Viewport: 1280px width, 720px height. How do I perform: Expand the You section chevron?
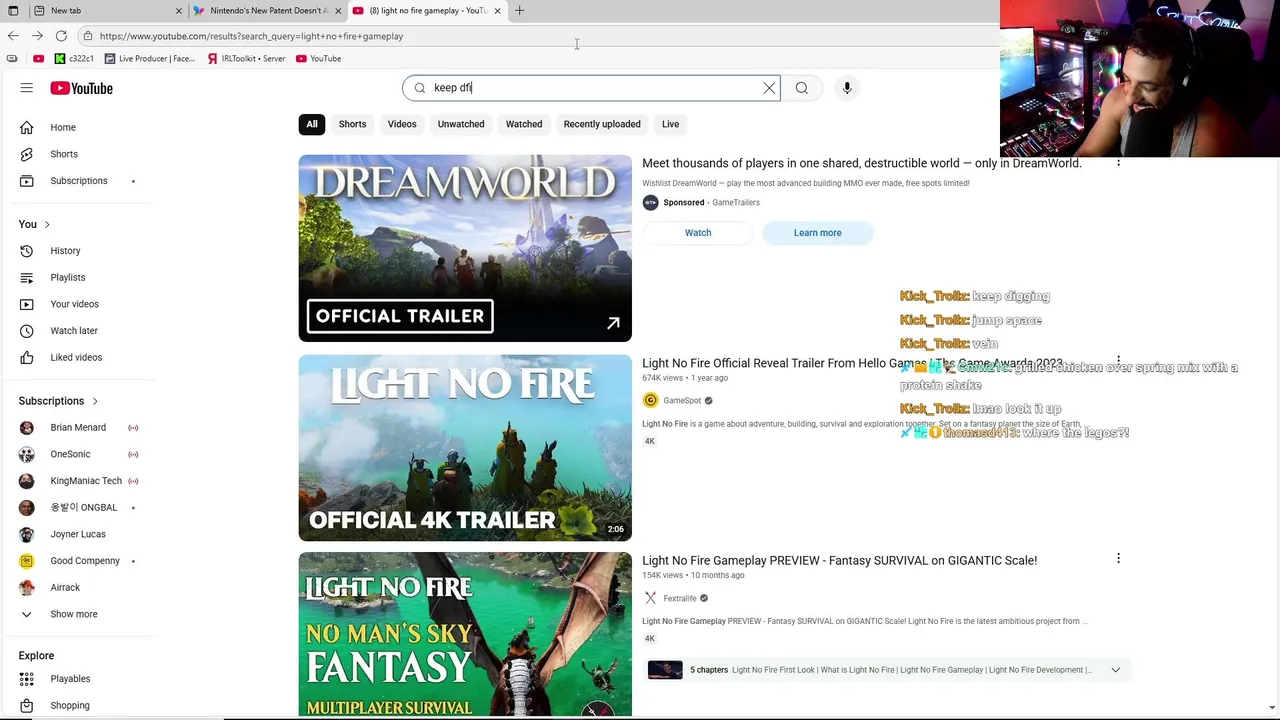tap(47, 224)
